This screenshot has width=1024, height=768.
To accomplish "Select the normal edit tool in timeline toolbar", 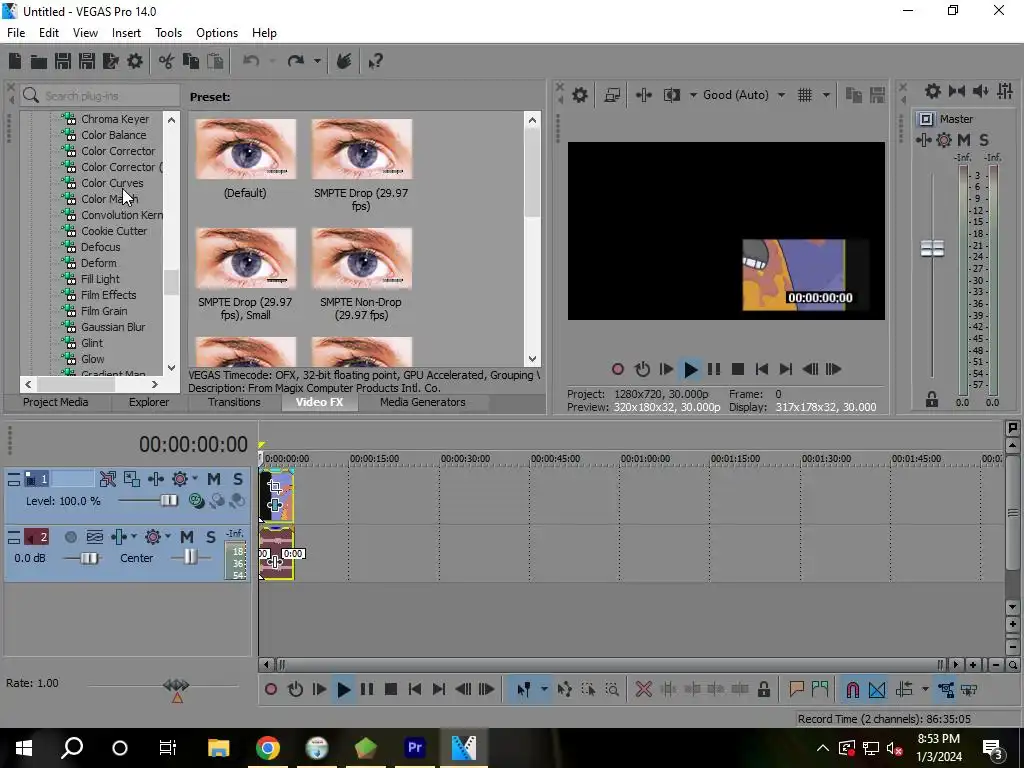I will (523, 689).
